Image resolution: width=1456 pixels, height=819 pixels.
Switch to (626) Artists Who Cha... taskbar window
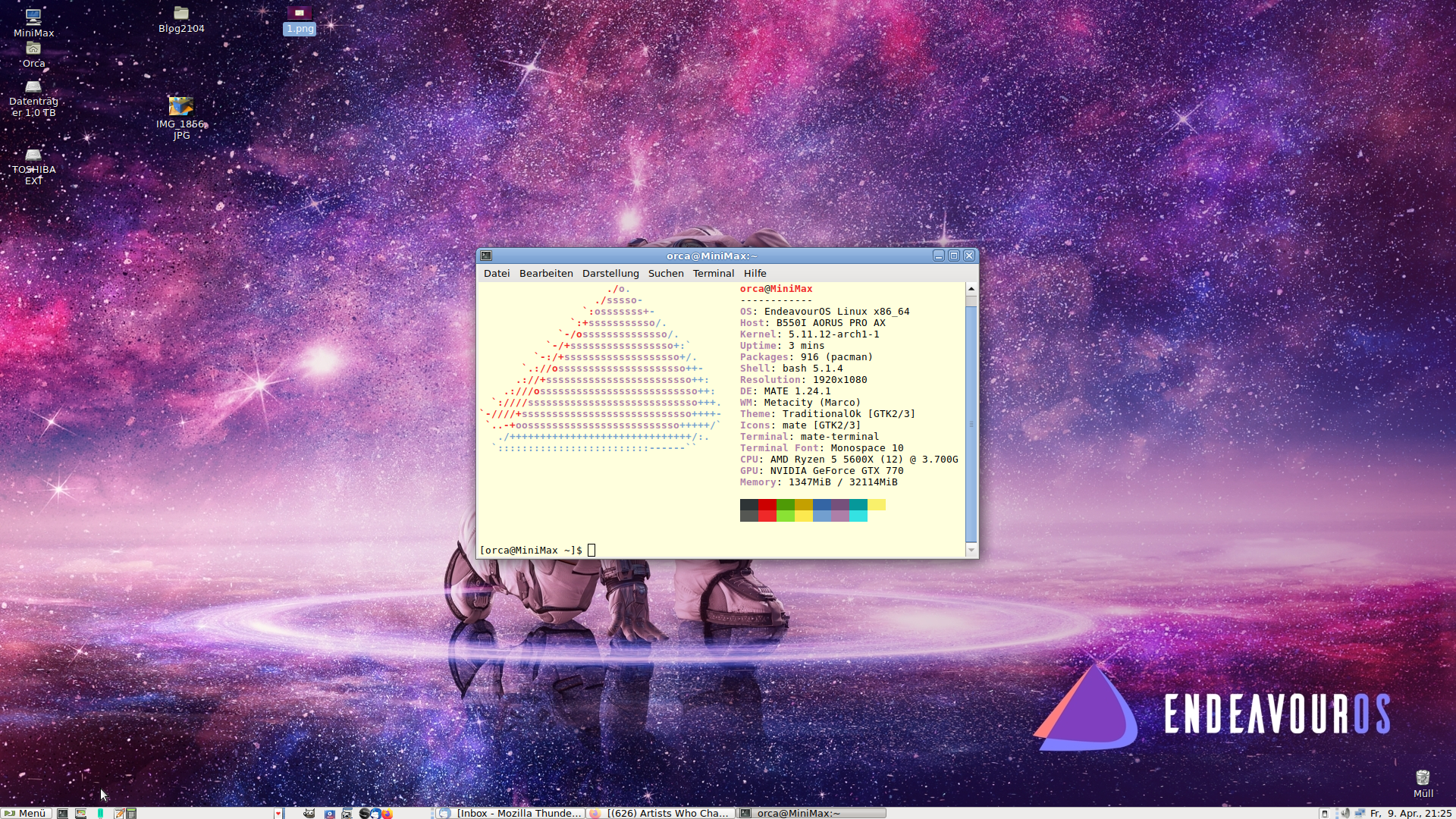click(660, 813)
